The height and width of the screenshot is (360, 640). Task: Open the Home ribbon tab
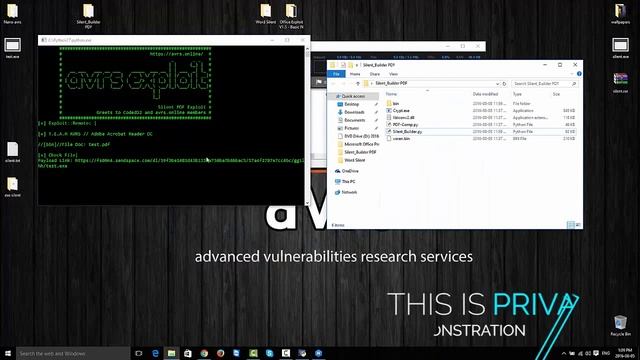point(355,74)
